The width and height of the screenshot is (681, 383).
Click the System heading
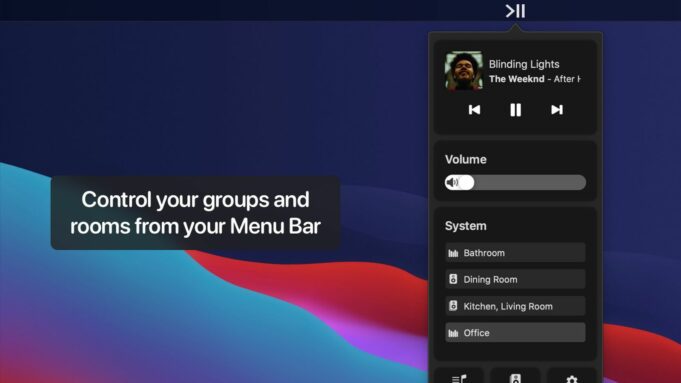pyautogui.click(x=466, y=226)
